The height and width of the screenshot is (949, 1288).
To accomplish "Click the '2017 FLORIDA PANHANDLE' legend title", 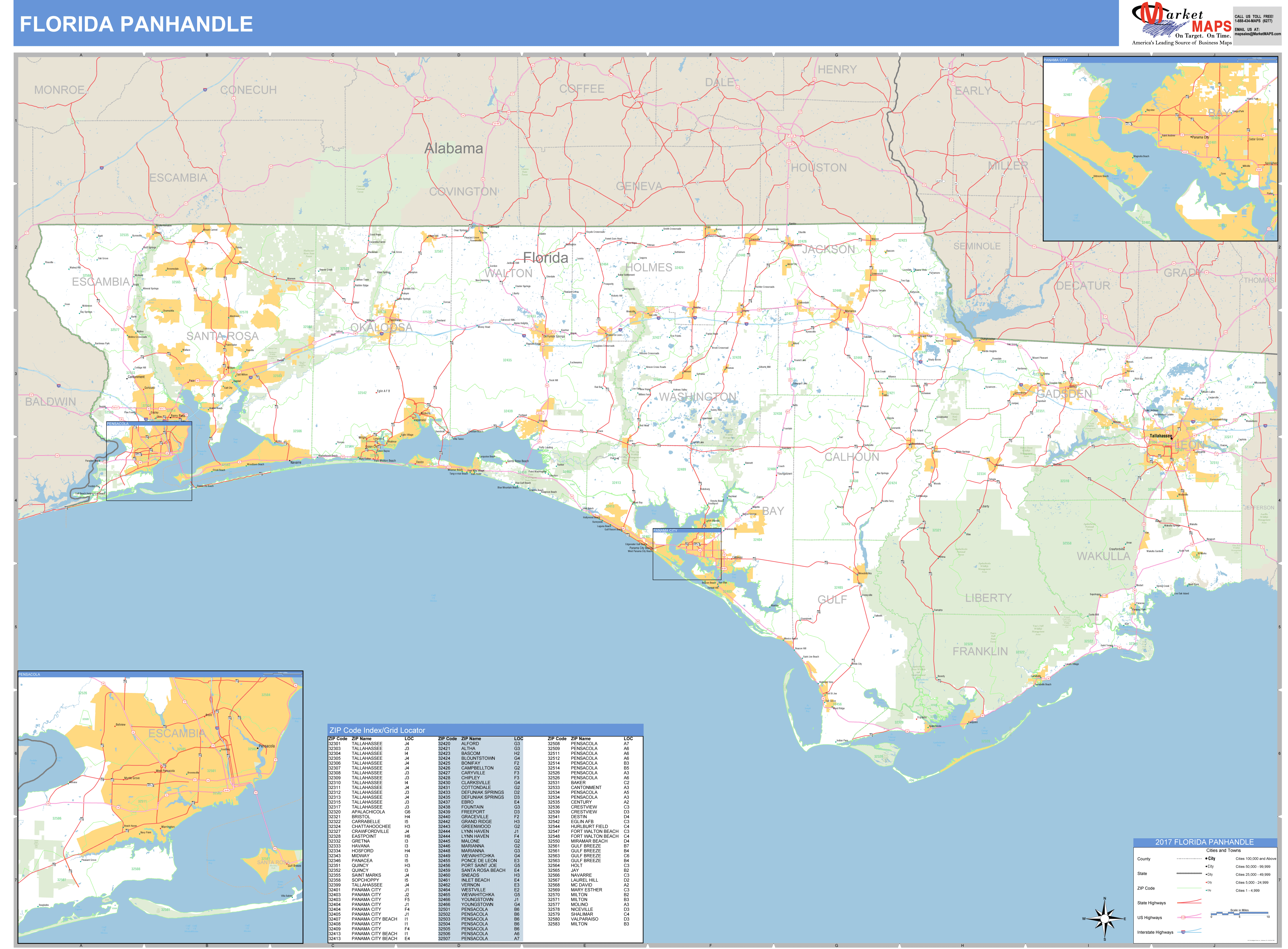I will tap(1204, 842).
